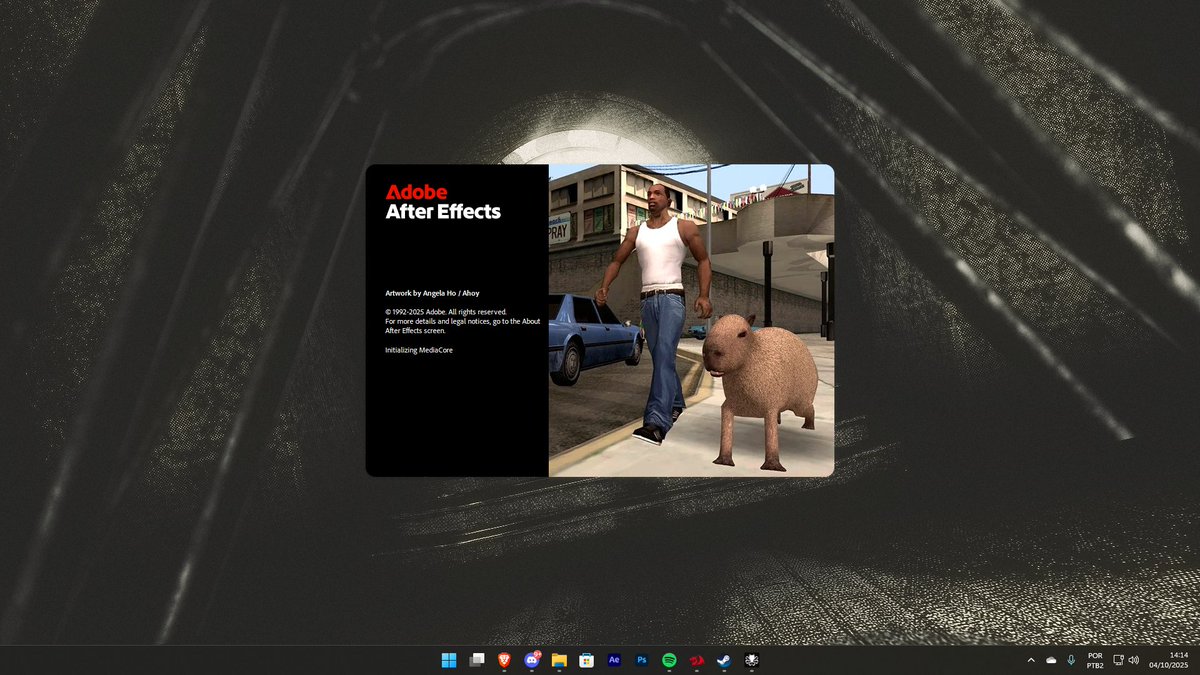Open network settings tray icon
Screen dimensions: 1200x675
(1118, 660)
